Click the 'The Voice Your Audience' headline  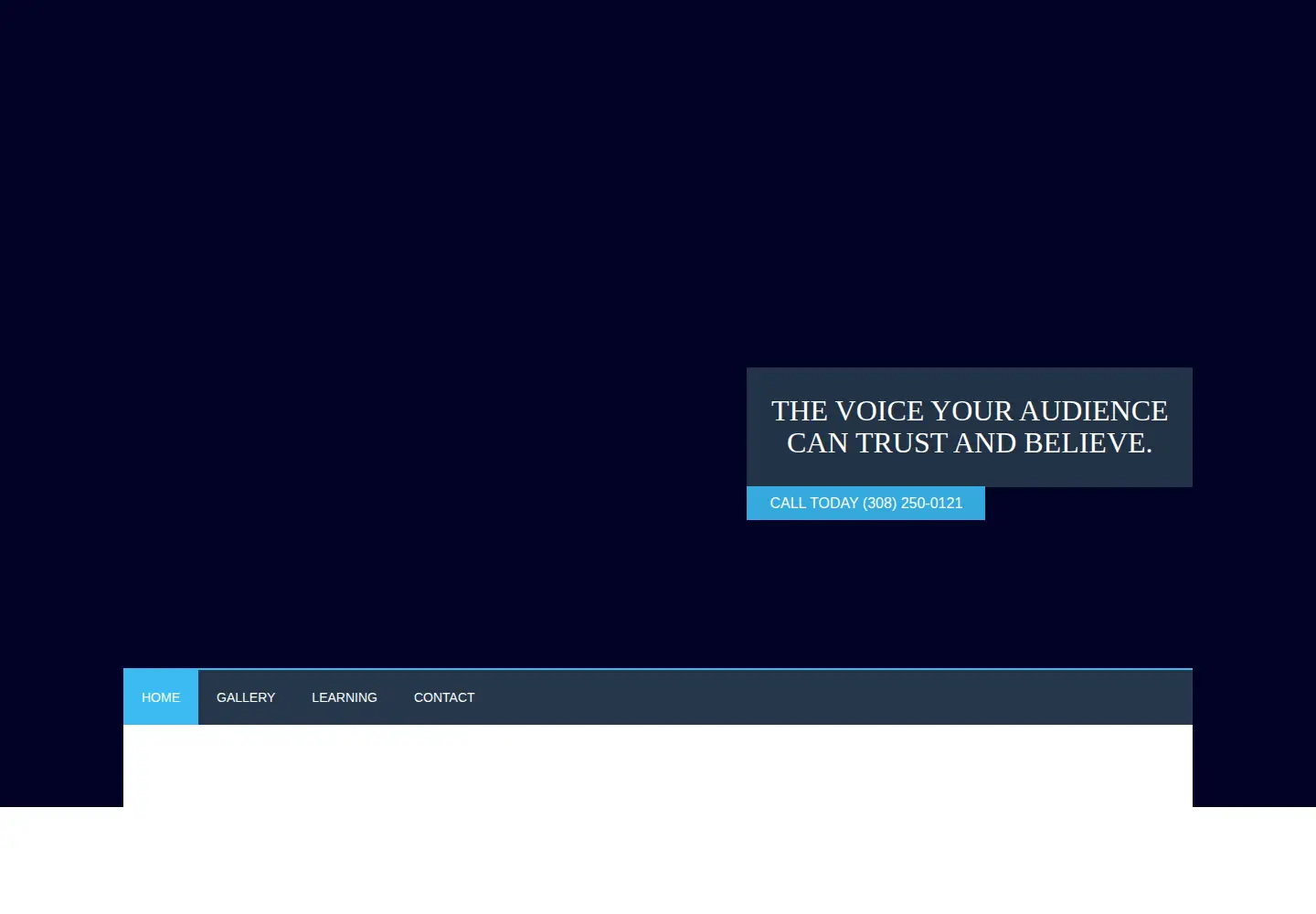tap(970, 427)
